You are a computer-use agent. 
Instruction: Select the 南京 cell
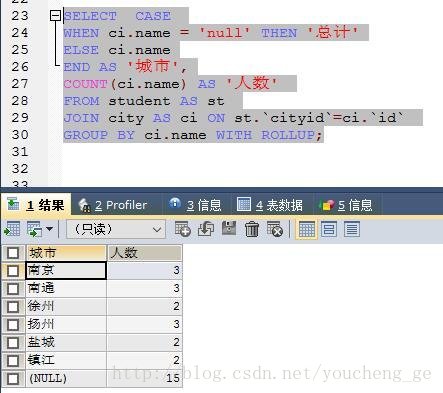pyautogui.click(x=66, y=270)
